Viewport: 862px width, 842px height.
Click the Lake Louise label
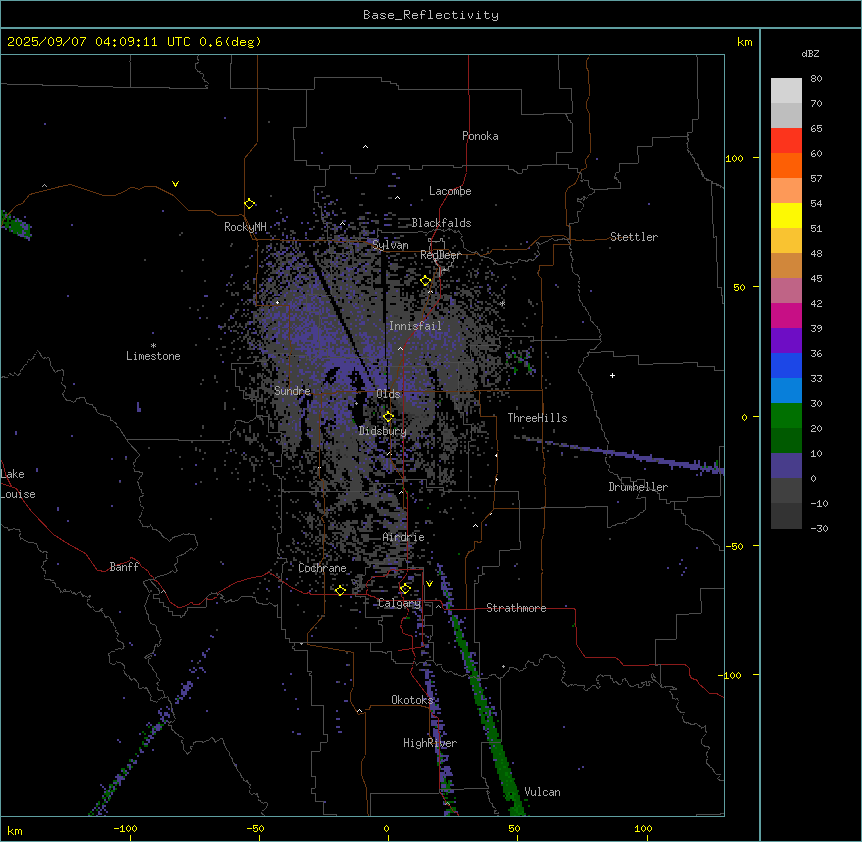[x=18, y=484]
